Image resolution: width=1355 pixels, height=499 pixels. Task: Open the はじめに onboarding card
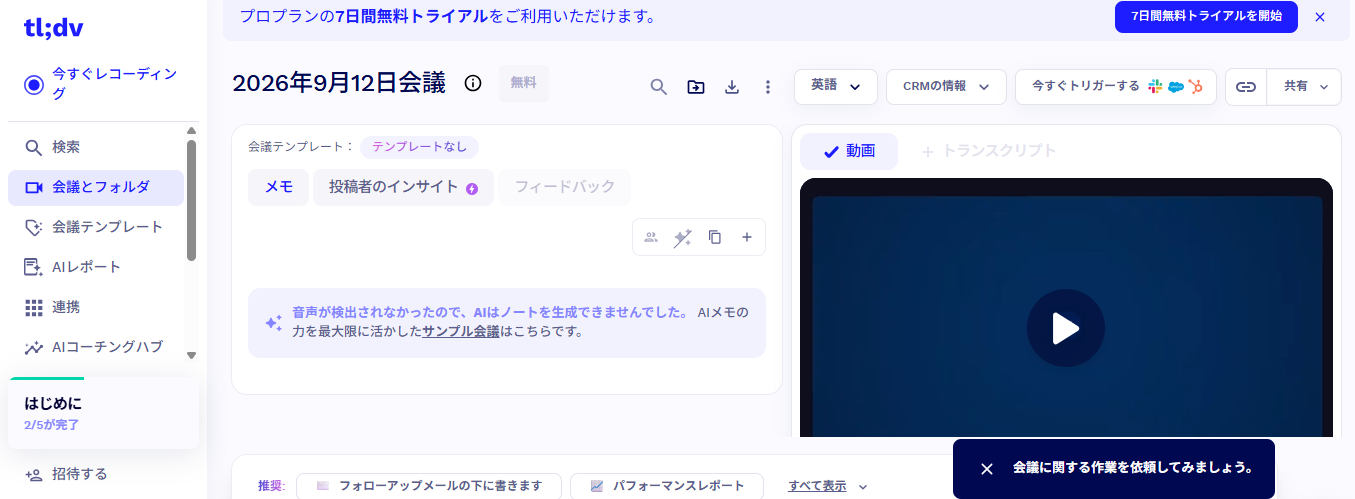click(x=103, y=413)
